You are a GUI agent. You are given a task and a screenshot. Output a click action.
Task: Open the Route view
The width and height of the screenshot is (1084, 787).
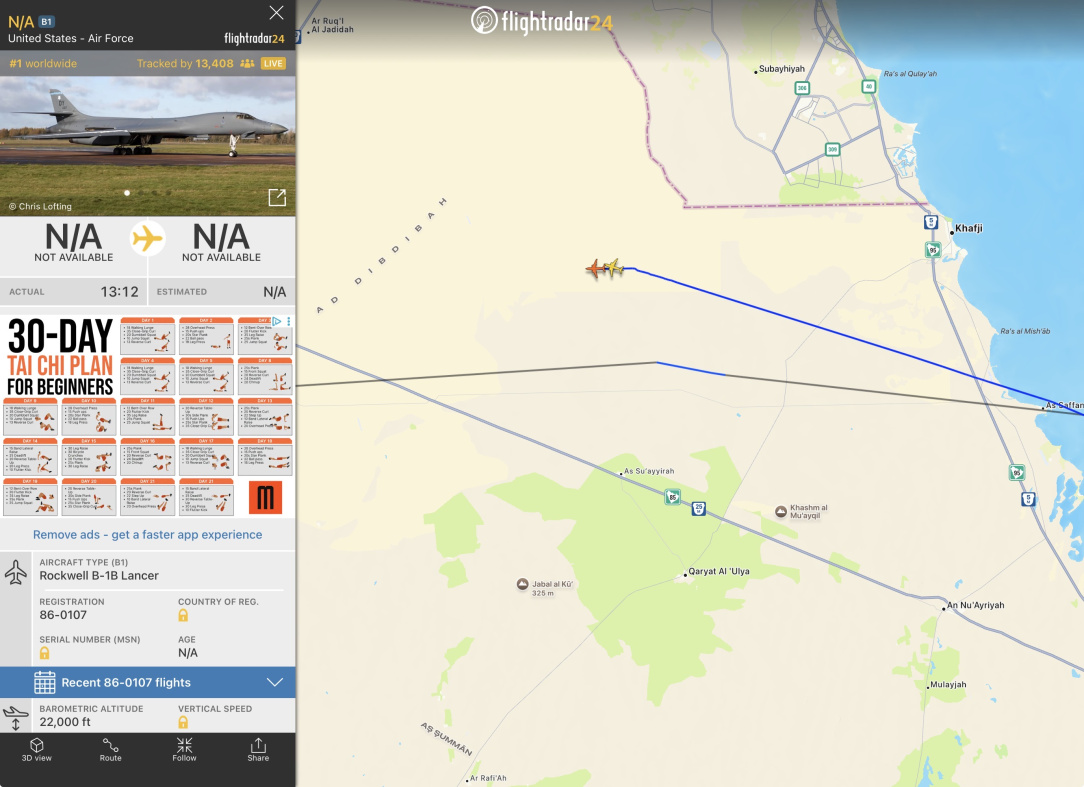(x=111, y=750)
